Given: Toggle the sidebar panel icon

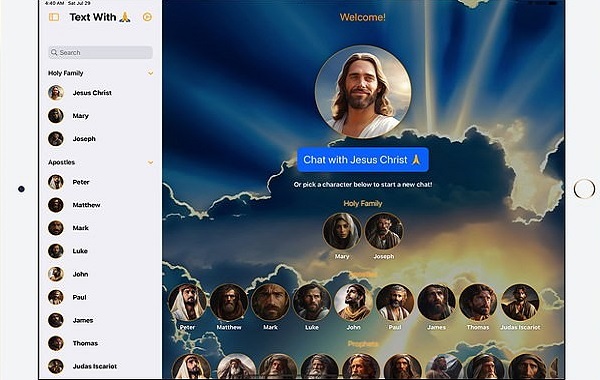Looking at the screenshot, I should point(54,17).
